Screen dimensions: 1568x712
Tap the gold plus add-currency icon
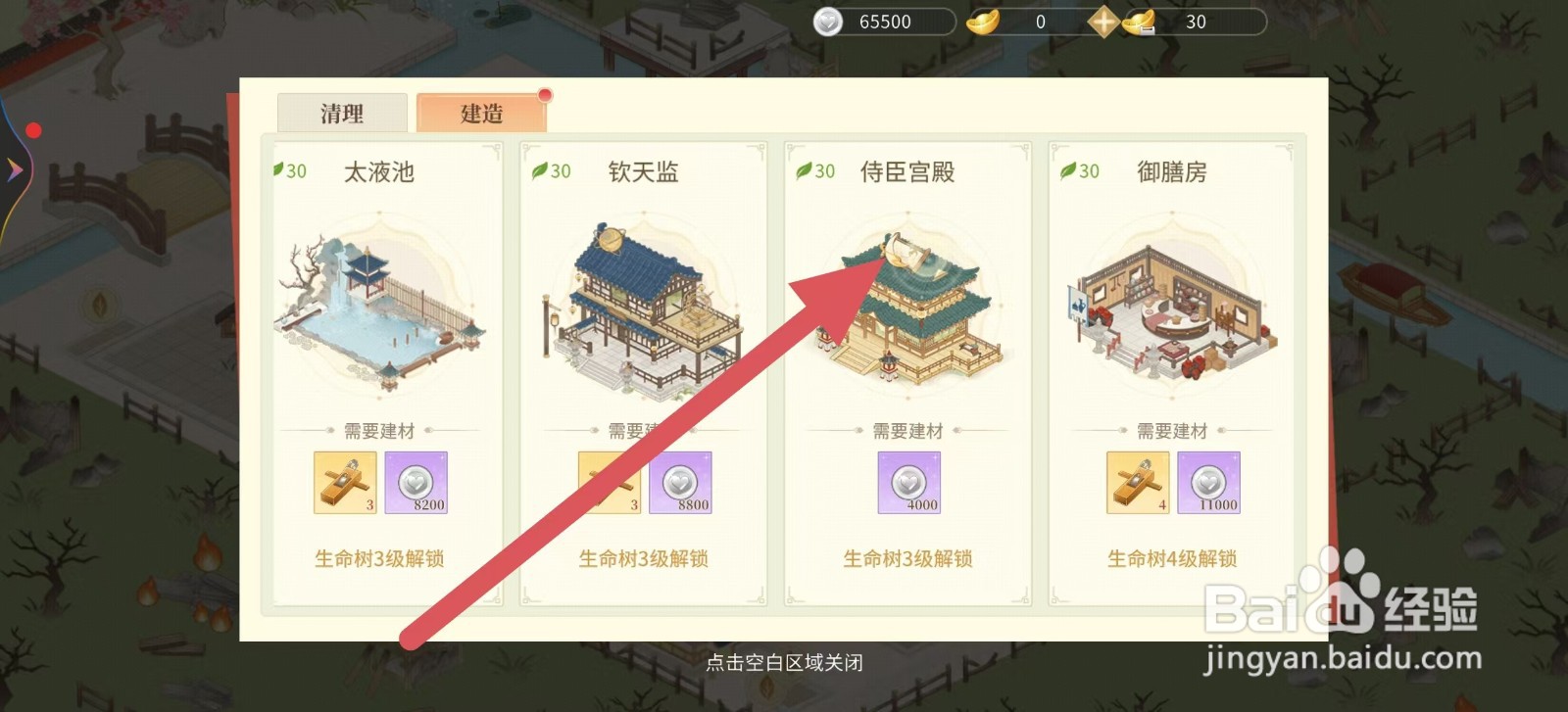[x=1103, y=22]
